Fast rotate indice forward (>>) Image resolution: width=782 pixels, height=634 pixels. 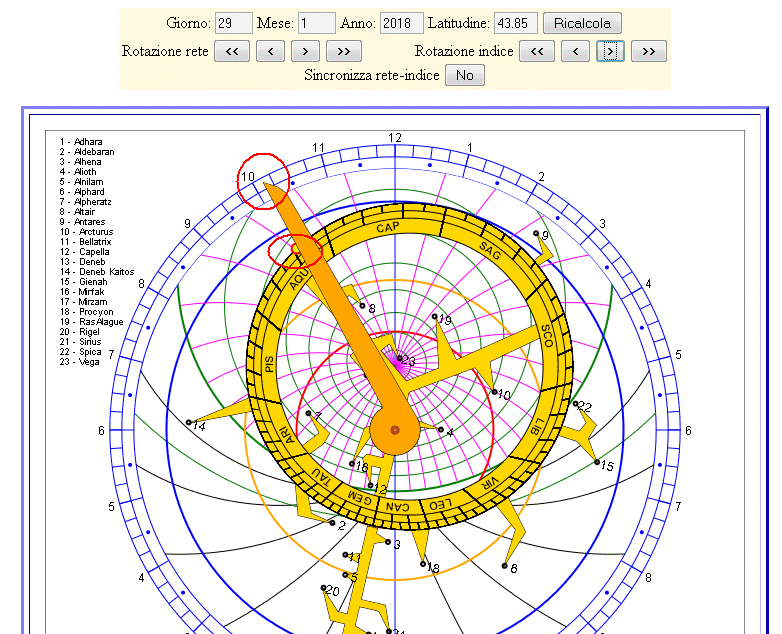pos(648,51)
